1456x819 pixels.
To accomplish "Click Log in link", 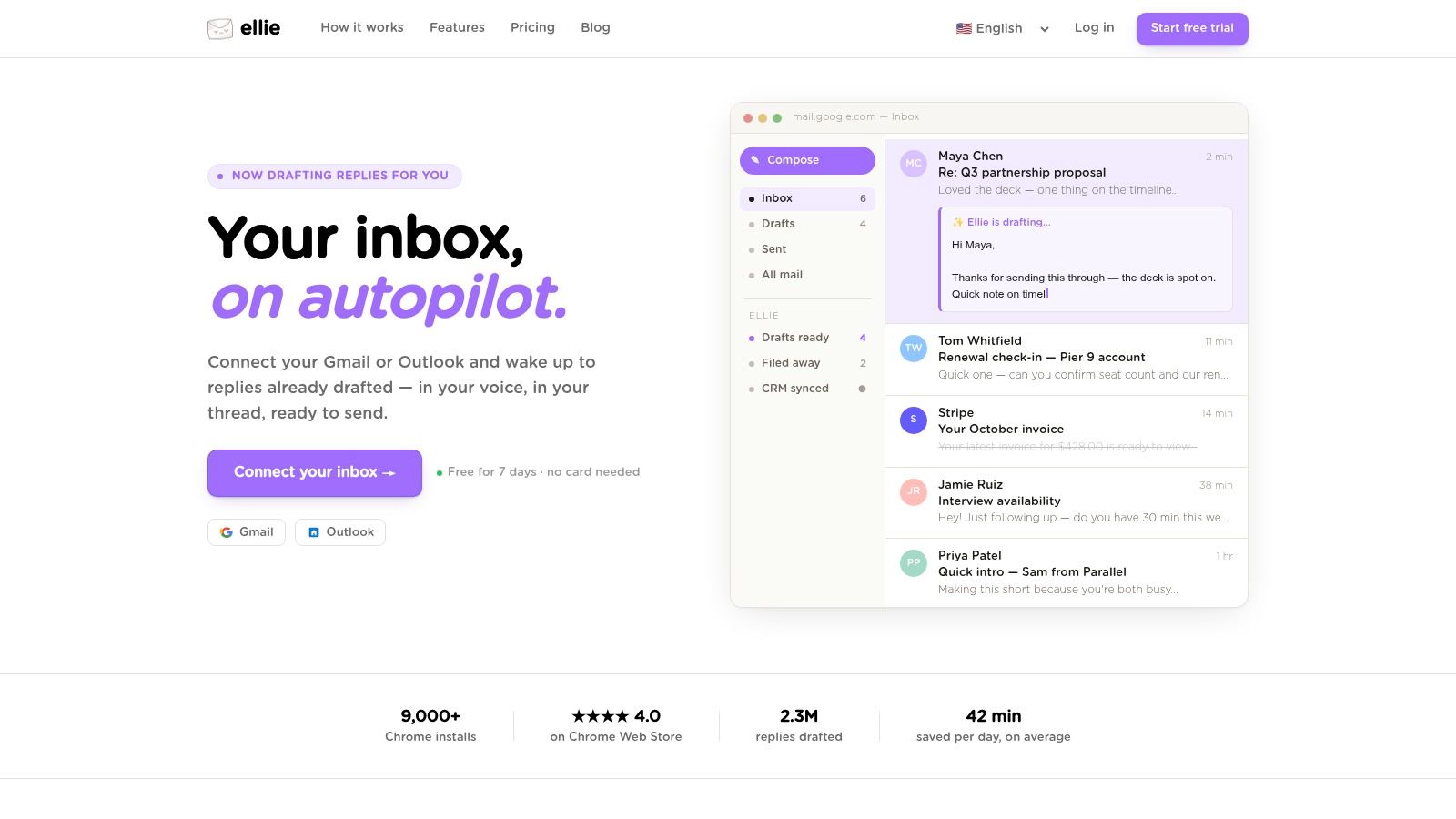I will point(1094,27).
